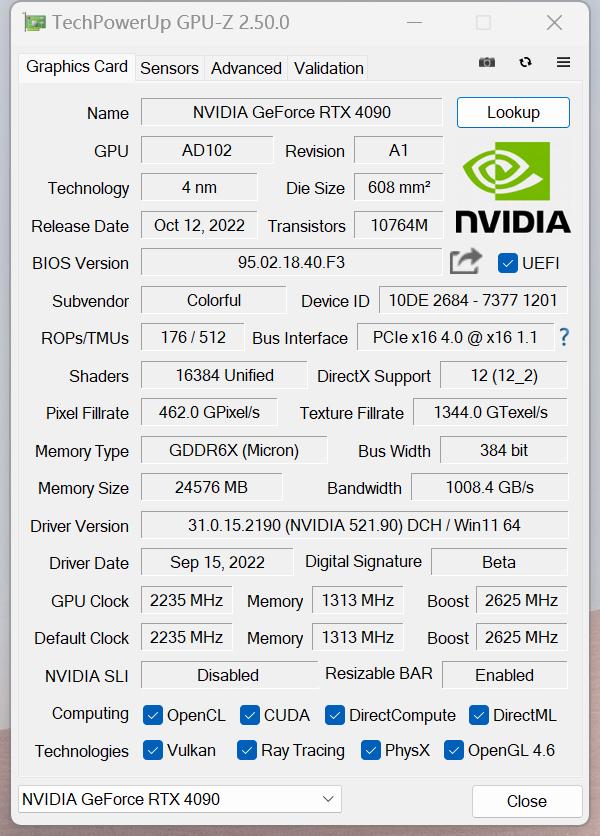This screenshot has width=600, height=836.
Task: Click the screenshot camera icon
Action: pos(487,62)
